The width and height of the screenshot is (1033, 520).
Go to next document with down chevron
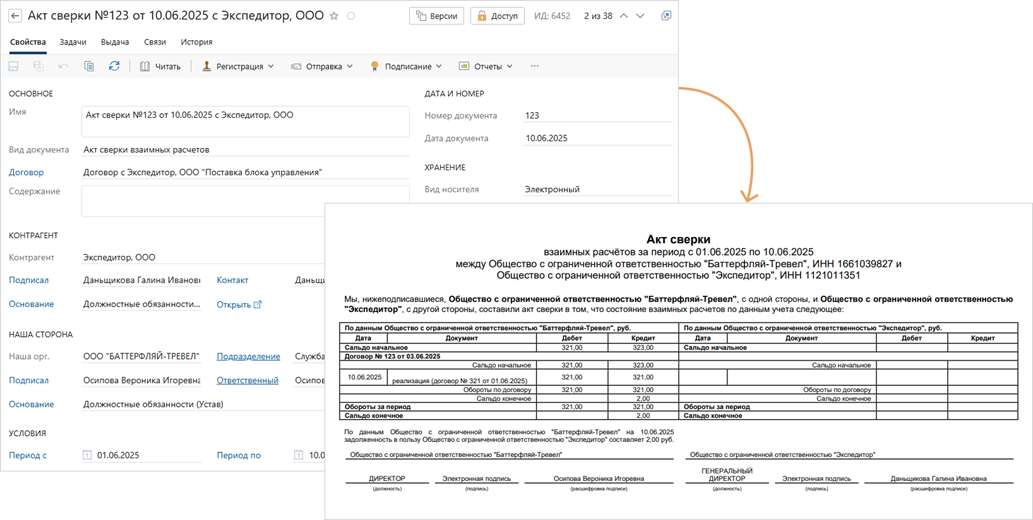640,16
